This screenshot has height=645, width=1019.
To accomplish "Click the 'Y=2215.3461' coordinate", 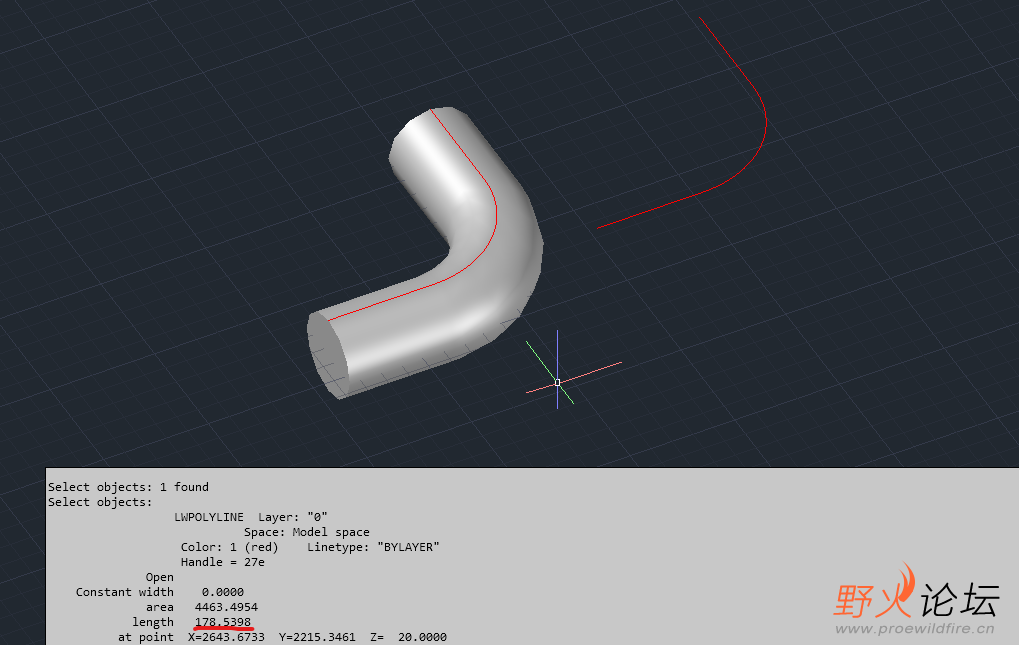I will (317, 637).
